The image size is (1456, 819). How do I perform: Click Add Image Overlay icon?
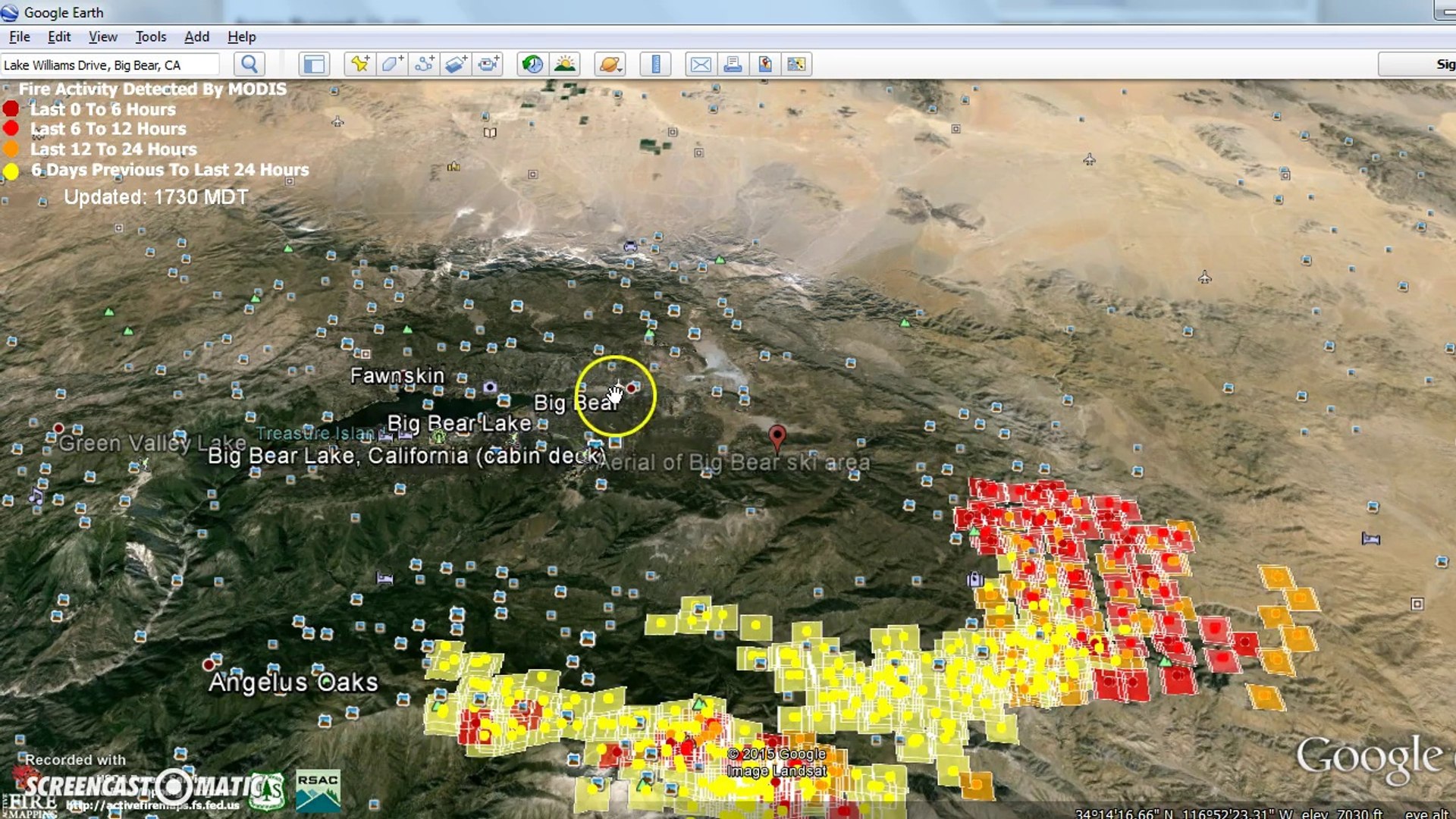[457, 64]
